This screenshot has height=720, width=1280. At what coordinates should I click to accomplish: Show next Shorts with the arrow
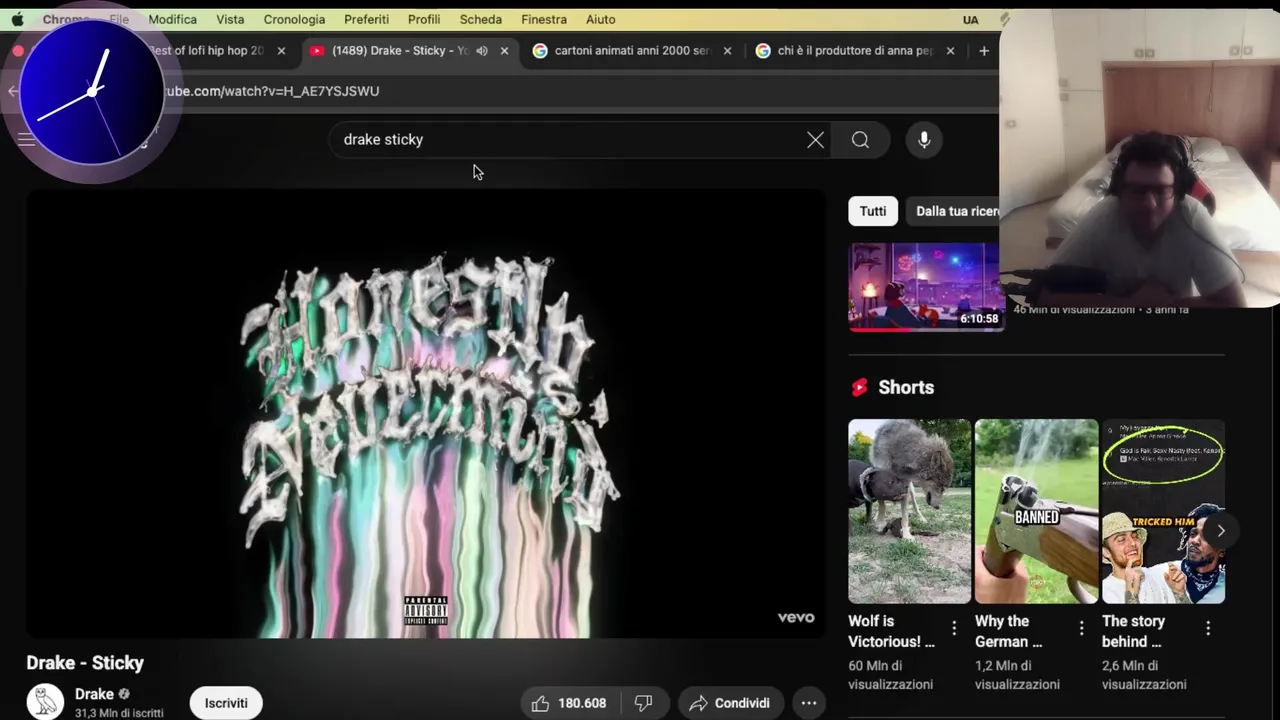click(x=1220, y=531)
